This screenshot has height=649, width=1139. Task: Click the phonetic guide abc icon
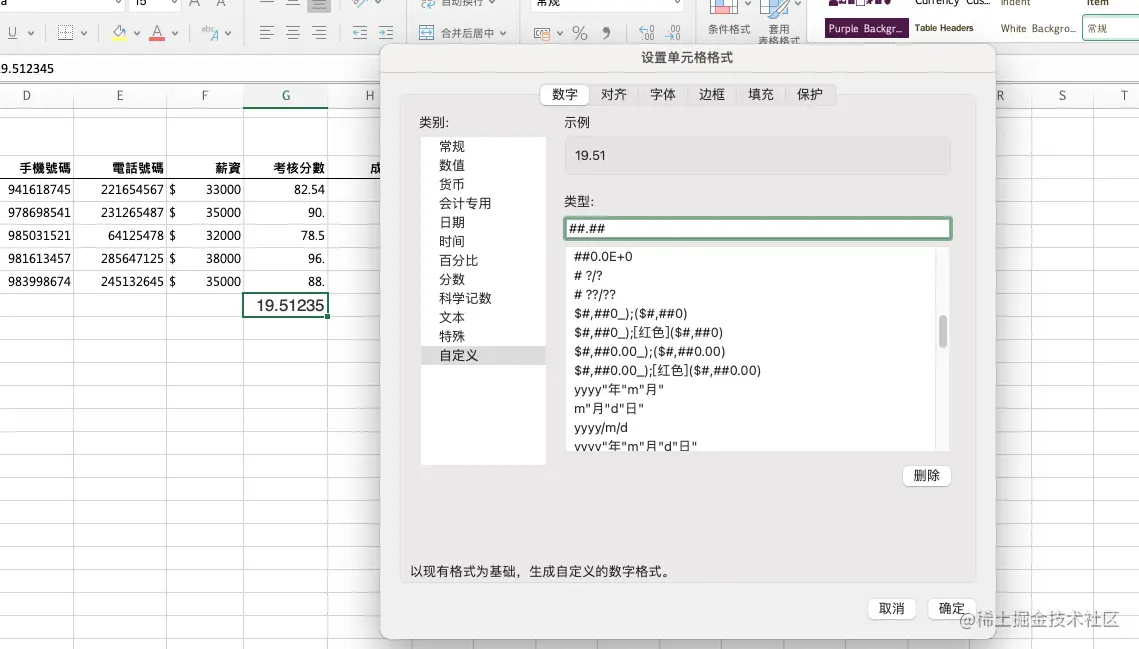[x=210, y=33]
